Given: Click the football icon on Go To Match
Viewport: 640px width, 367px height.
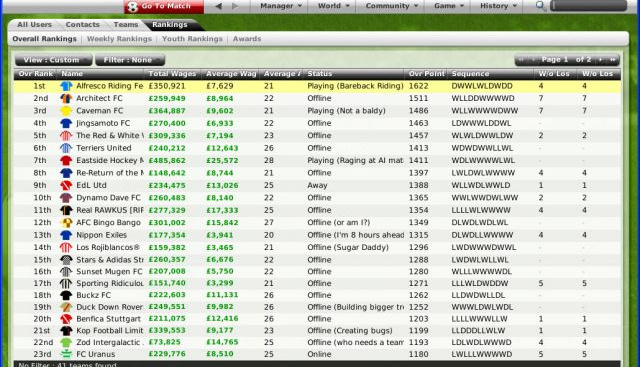Looking at the screenshot, I should (x=133, y=7).
